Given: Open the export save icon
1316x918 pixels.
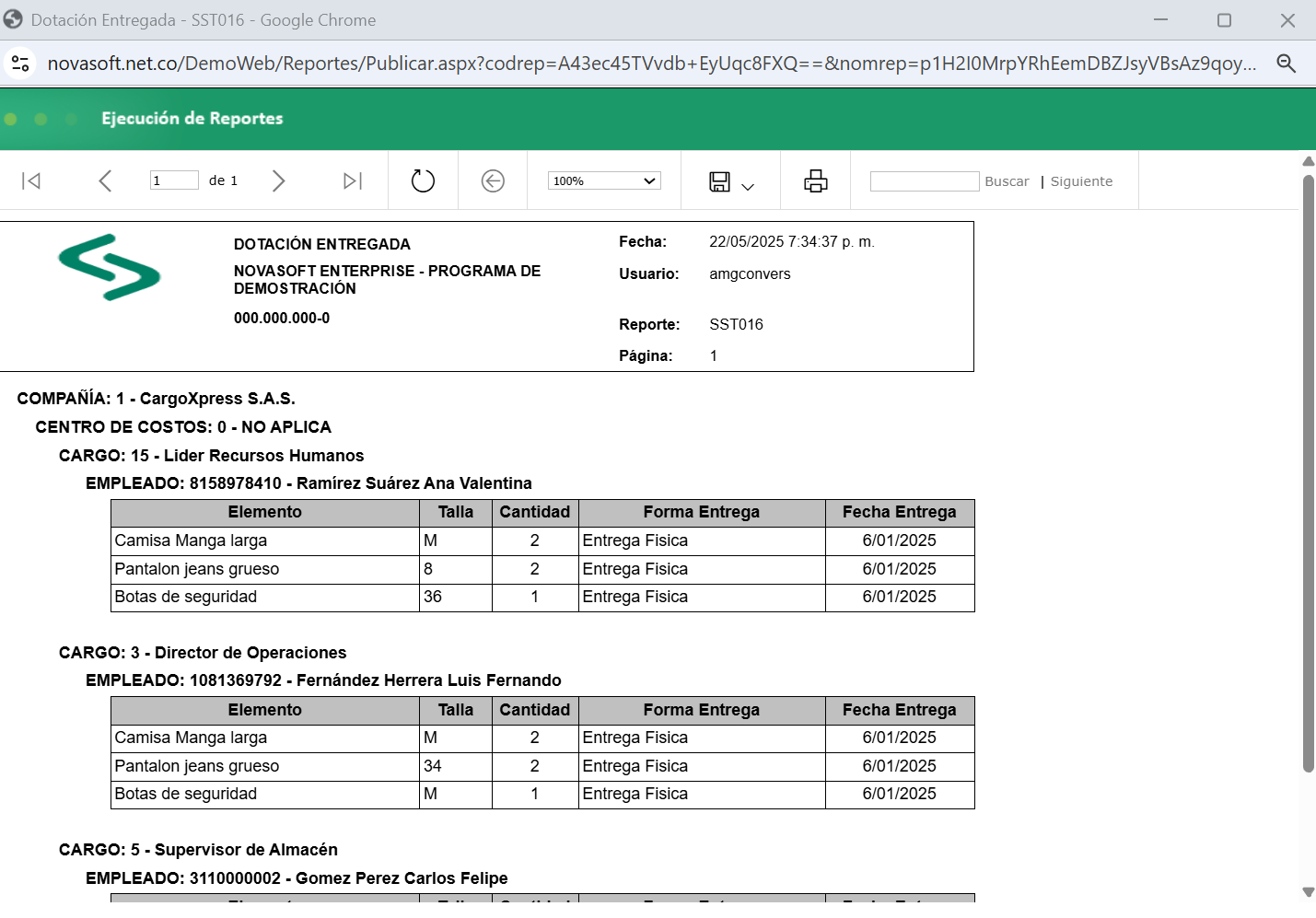Looking at the screenshot, I should pyautogui.click(x=721, y=180).
